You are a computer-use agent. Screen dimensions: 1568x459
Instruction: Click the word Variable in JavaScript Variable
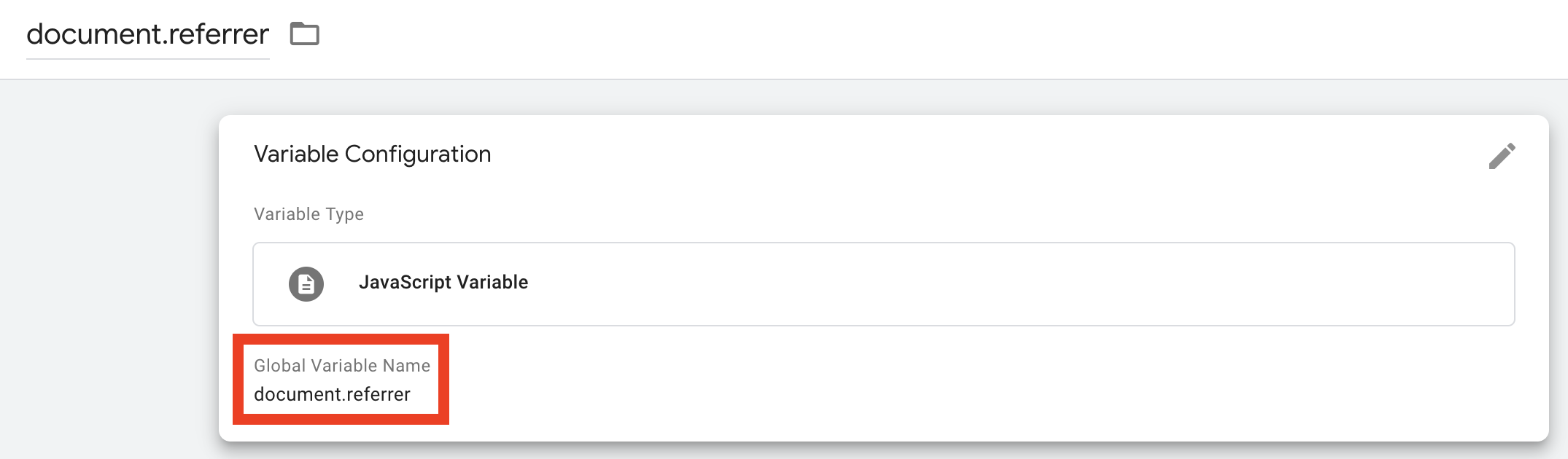492,283
